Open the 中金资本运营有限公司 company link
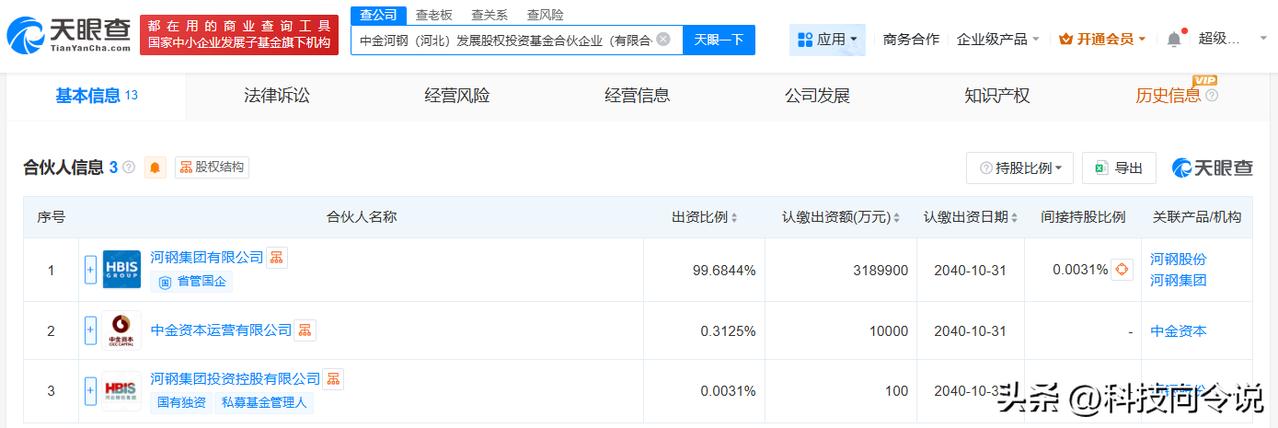This screenshot has height=428, width=1278. tap(221, 329)
